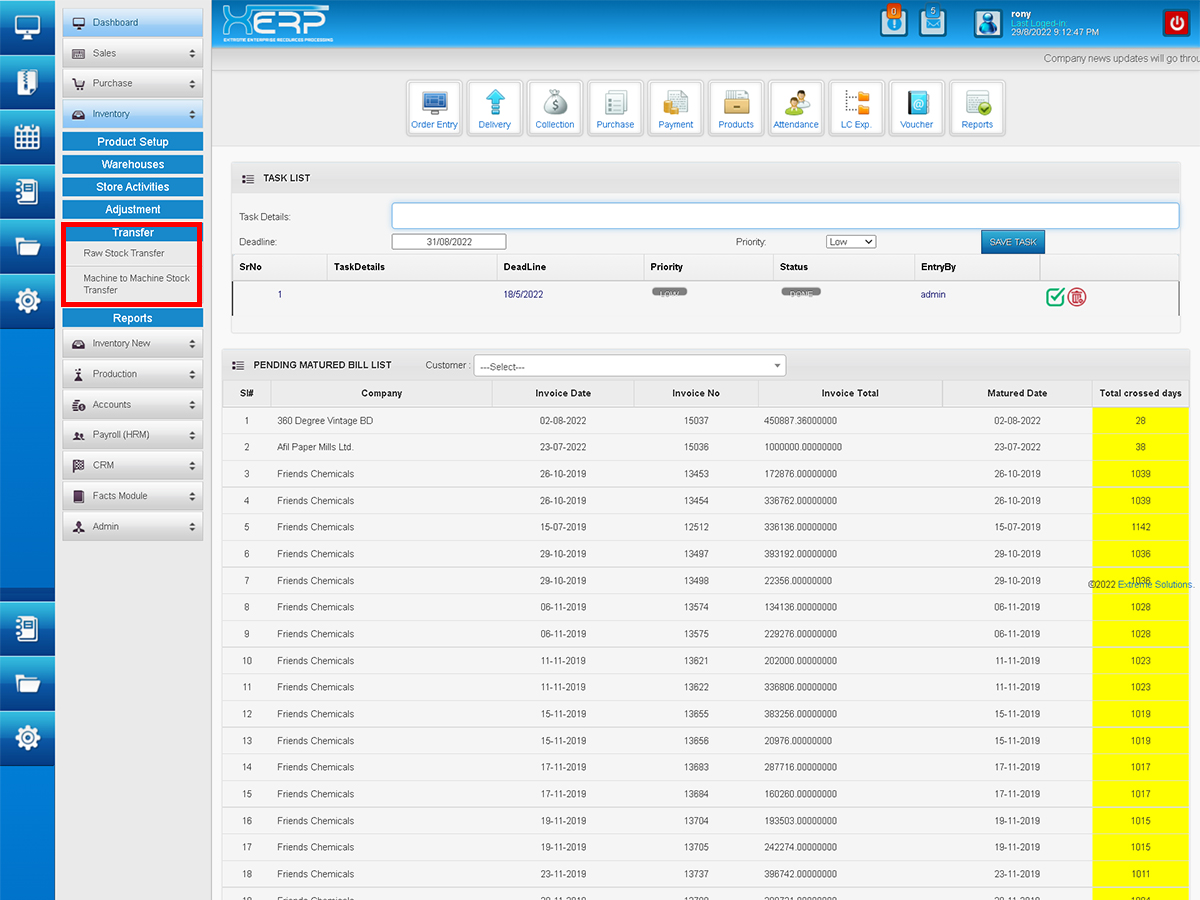
Task: Expand the Accounts sidebar menu
Action: click(133, 405)
